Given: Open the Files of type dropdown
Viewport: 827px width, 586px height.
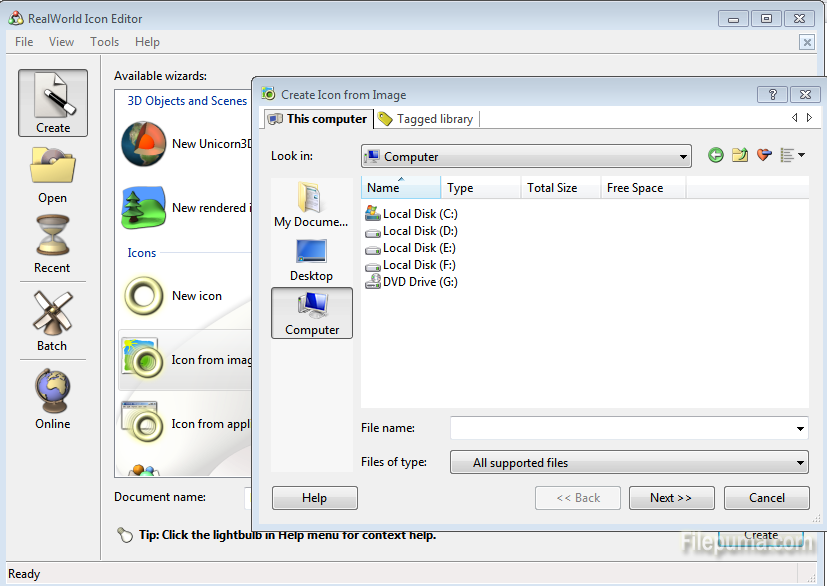Looking at the screenshot, I should [x=800, y=463].
